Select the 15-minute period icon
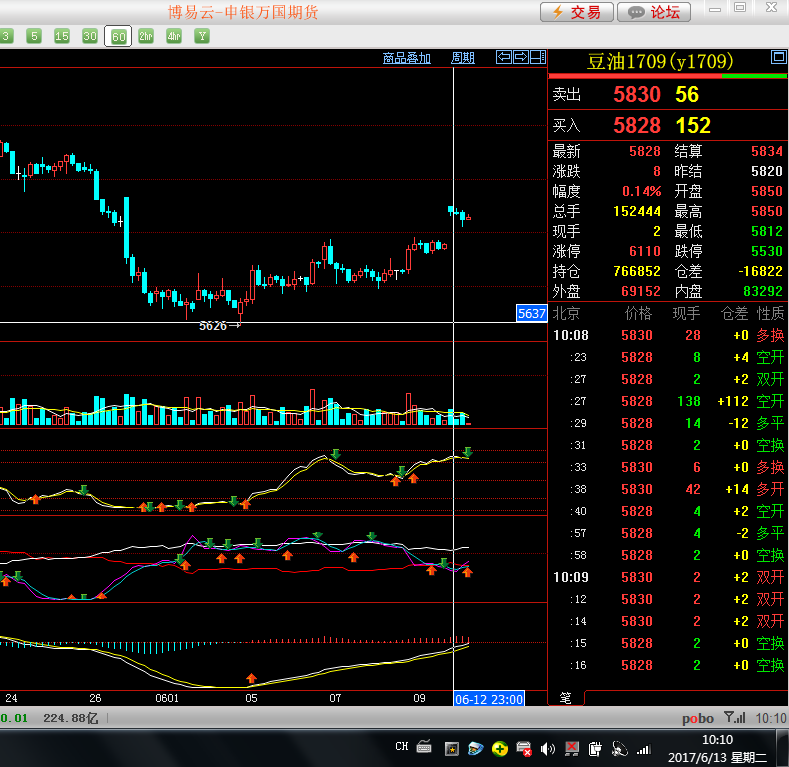The width and height of the screenshot is (789, 767). (62, 36)
